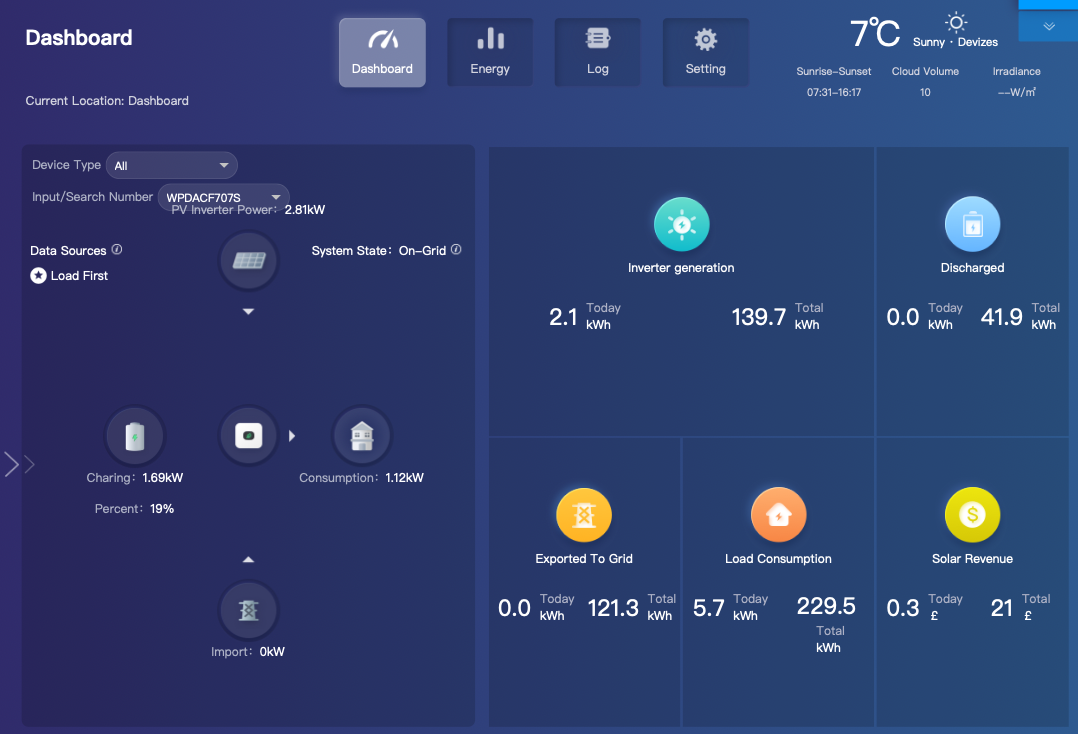Click the Irradiance W/m² reading
This screenshot has height=734, width=1078.
[x=1016, y=92]
